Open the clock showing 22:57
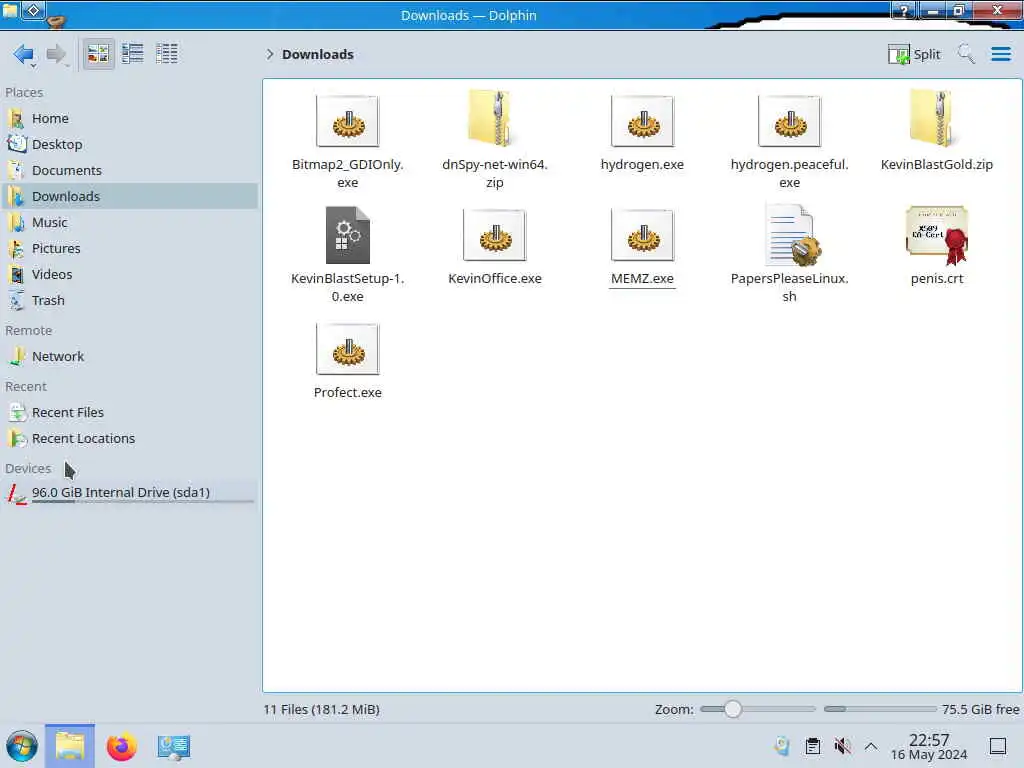Image resolution: width=1024 pixels, height=768 pixels. click(929, 746)
